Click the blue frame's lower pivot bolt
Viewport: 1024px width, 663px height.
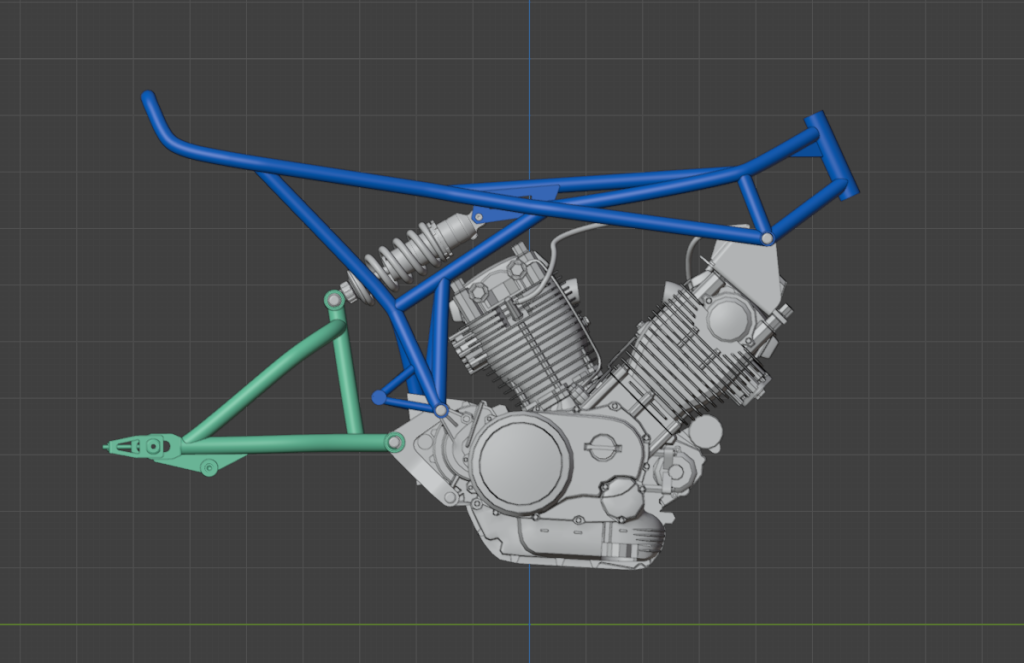tap(441, 410)
